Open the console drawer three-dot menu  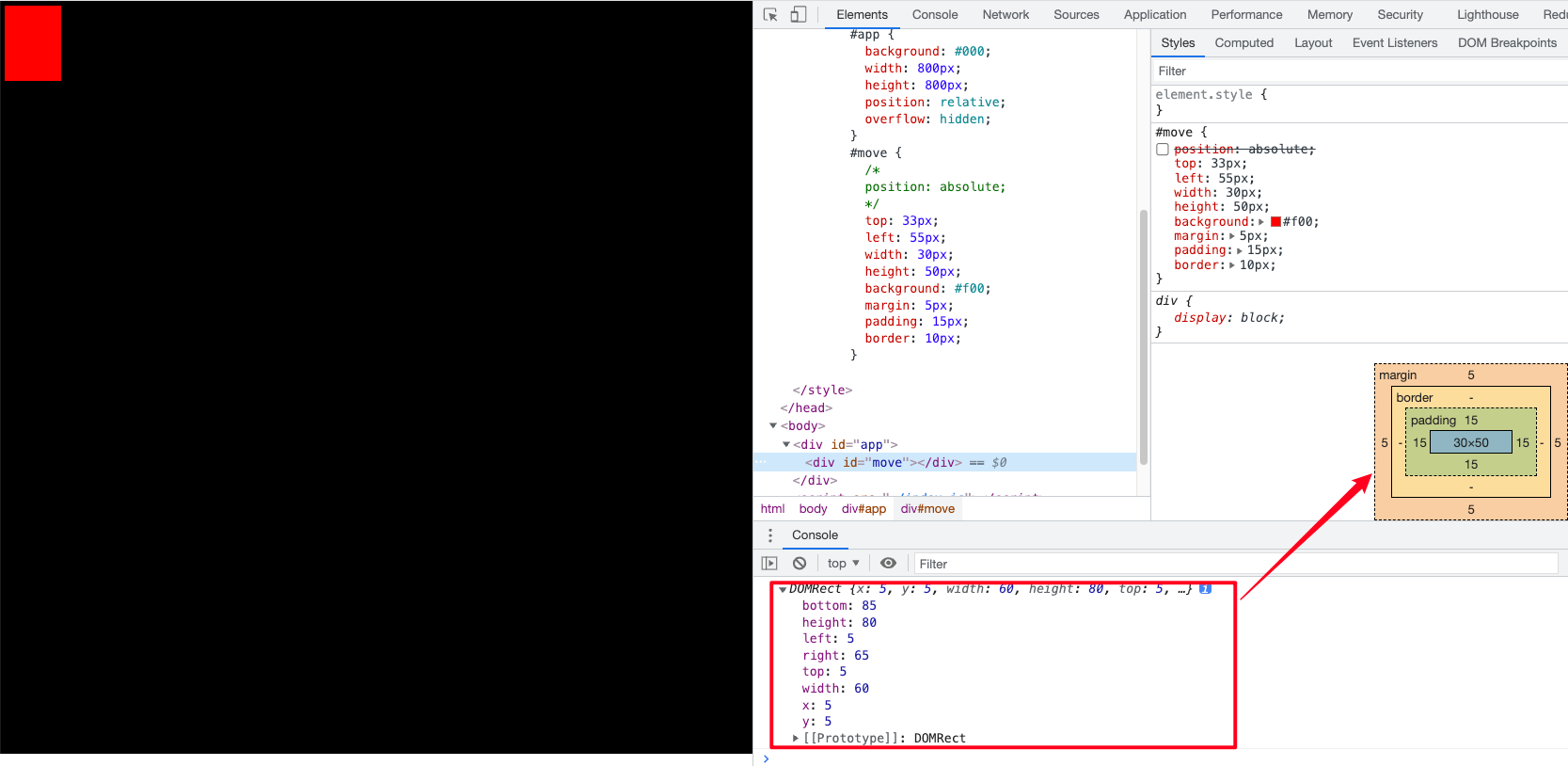(770, 535)
